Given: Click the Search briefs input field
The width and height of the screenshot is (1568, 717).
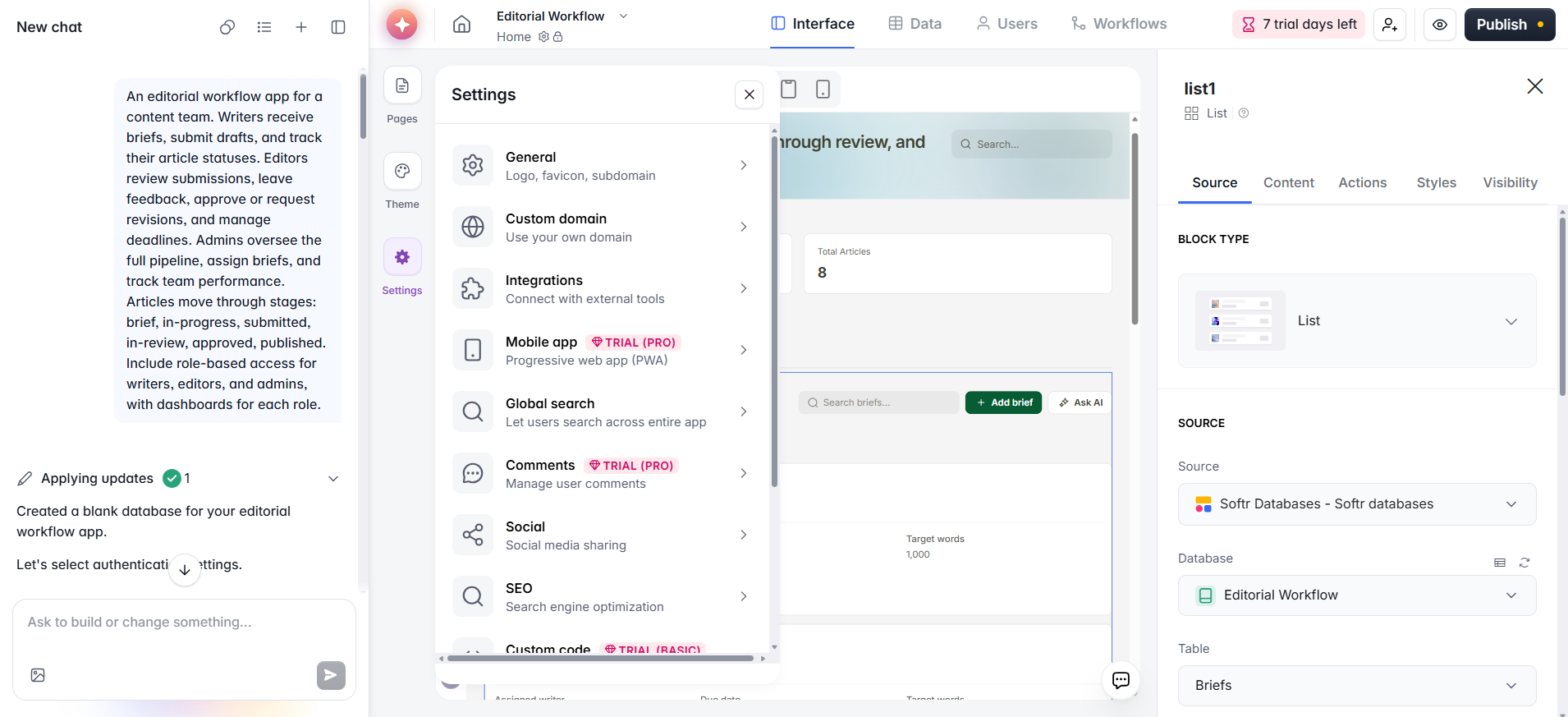Looking at the screenshot, I should [878, 402].
